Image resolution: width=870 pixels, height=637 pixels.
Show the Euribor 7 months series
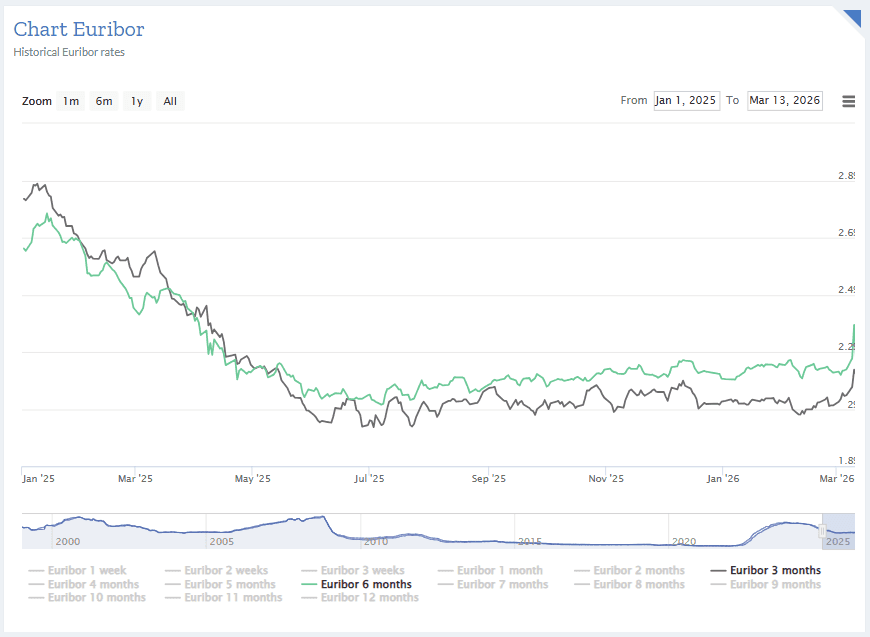pyautogui.click(x=502, y=584)
